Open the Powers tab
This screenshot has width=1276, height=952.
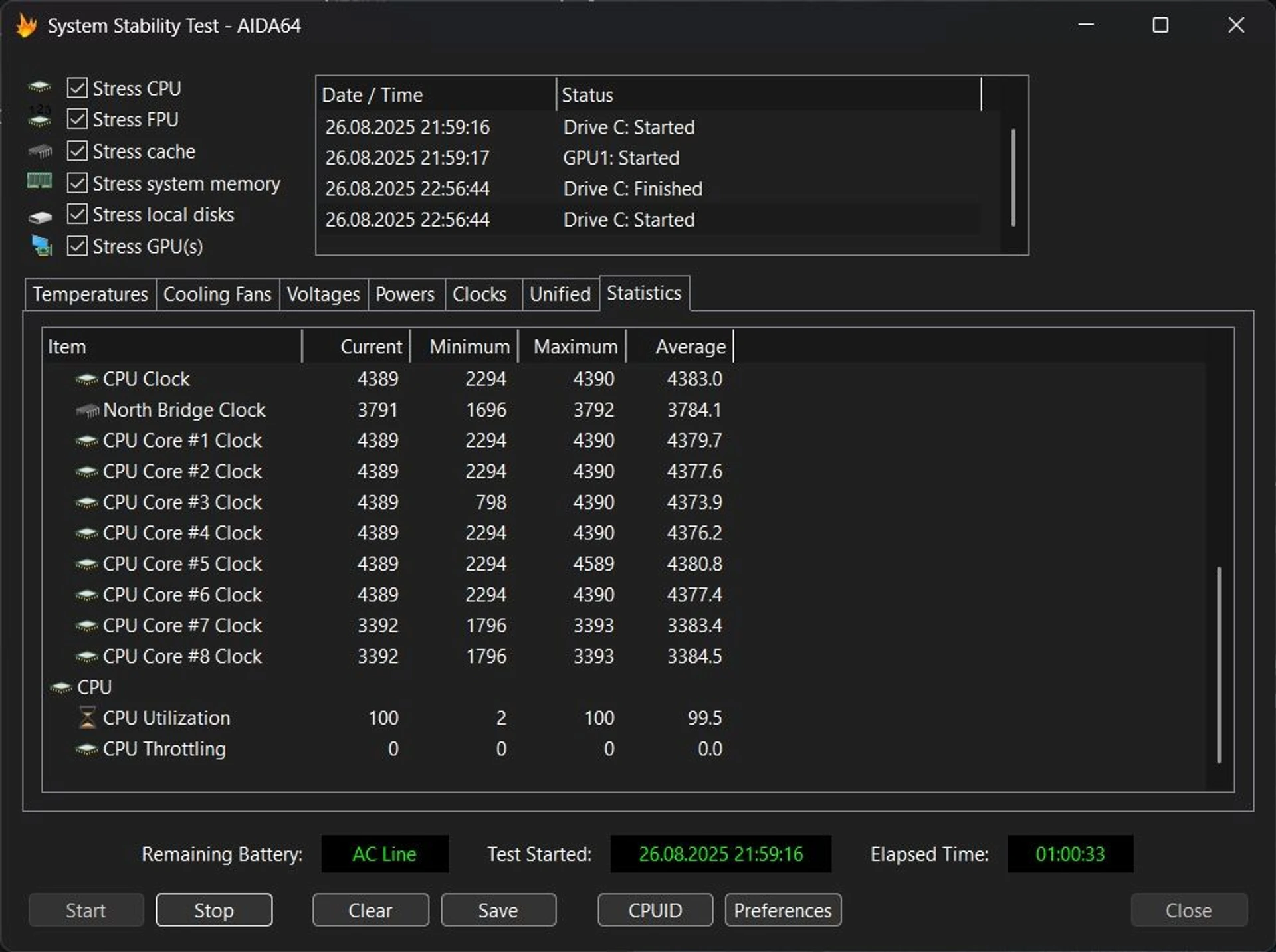pos(405,294)
